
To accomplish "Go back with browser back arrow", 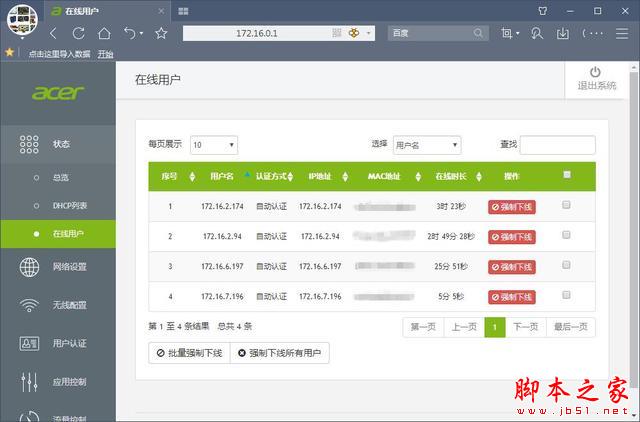I will point(53,33).
